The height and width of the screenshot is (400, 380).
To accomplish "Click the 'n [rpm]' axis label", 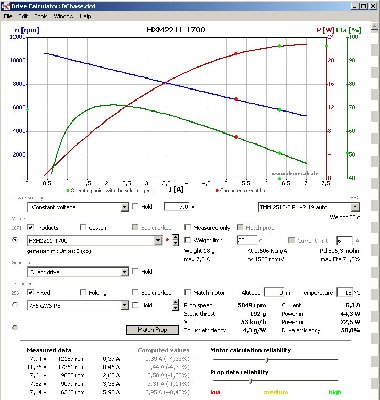I will (27, 30).
